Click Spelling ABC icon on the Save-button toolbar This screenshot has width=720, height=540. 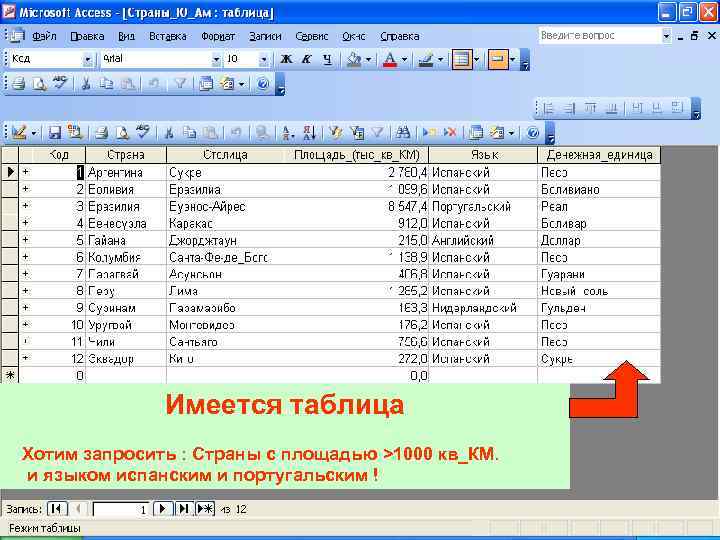click(143, 132)
